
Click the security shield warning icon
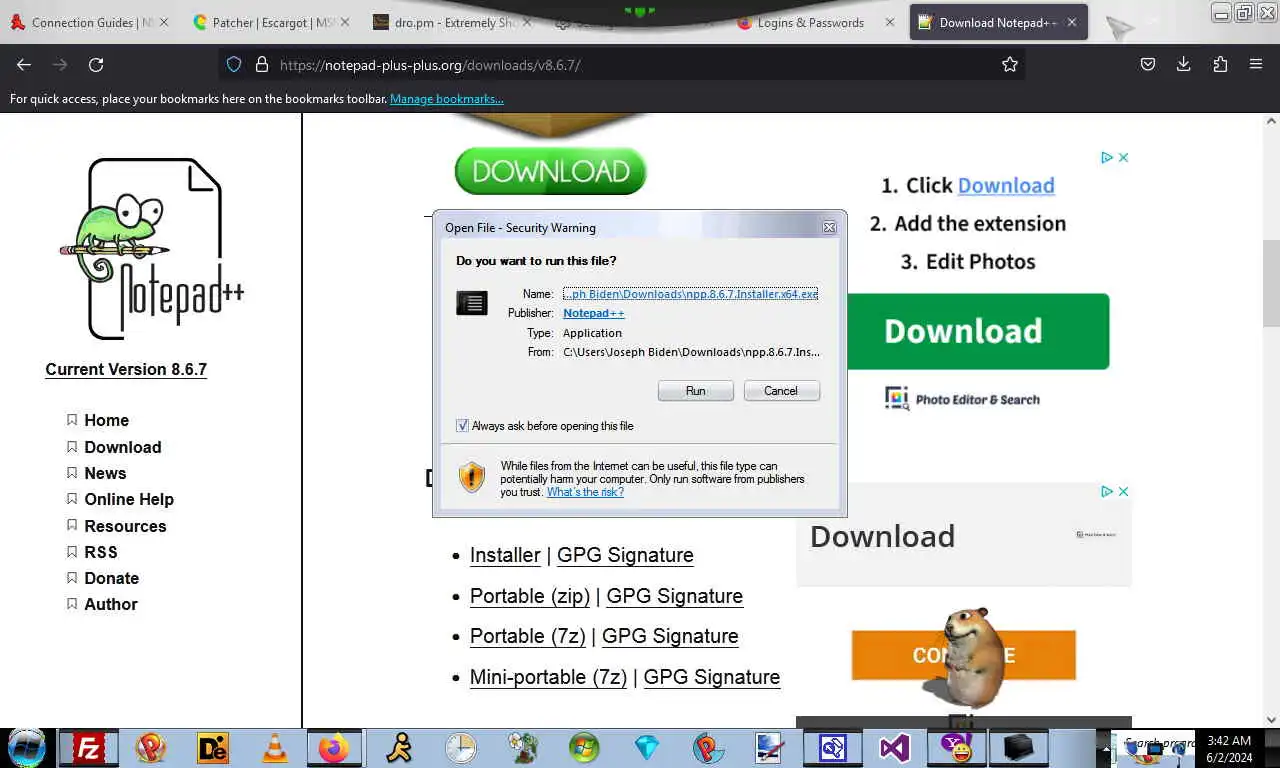472,477
